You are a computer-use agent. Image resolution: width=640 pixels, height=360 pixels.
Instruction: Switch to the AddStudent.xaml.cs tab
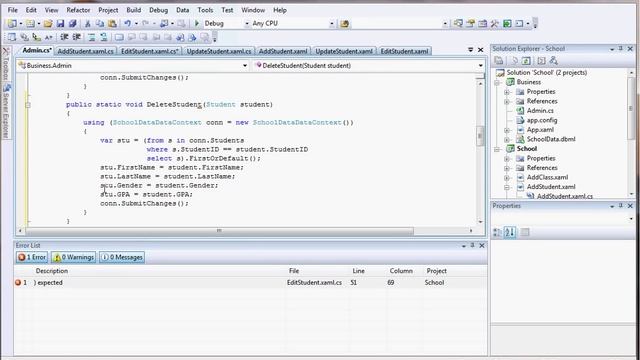pyautogui.click(x=86, y=51)
